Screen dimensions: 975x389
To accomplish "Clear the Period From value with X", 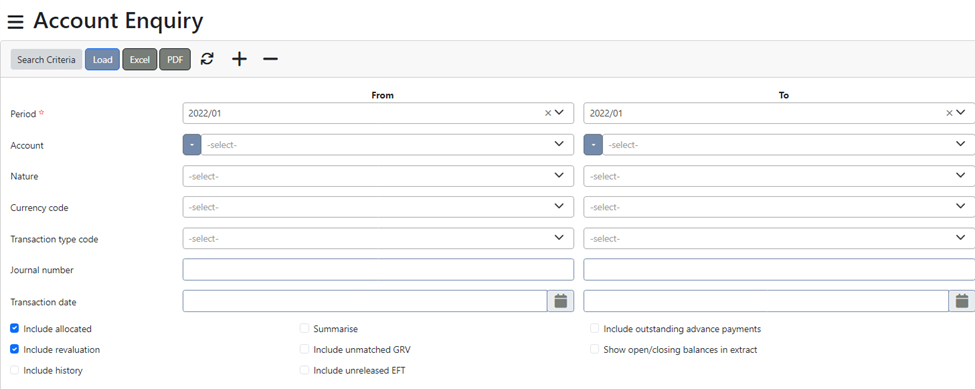I will click(548, 113).
